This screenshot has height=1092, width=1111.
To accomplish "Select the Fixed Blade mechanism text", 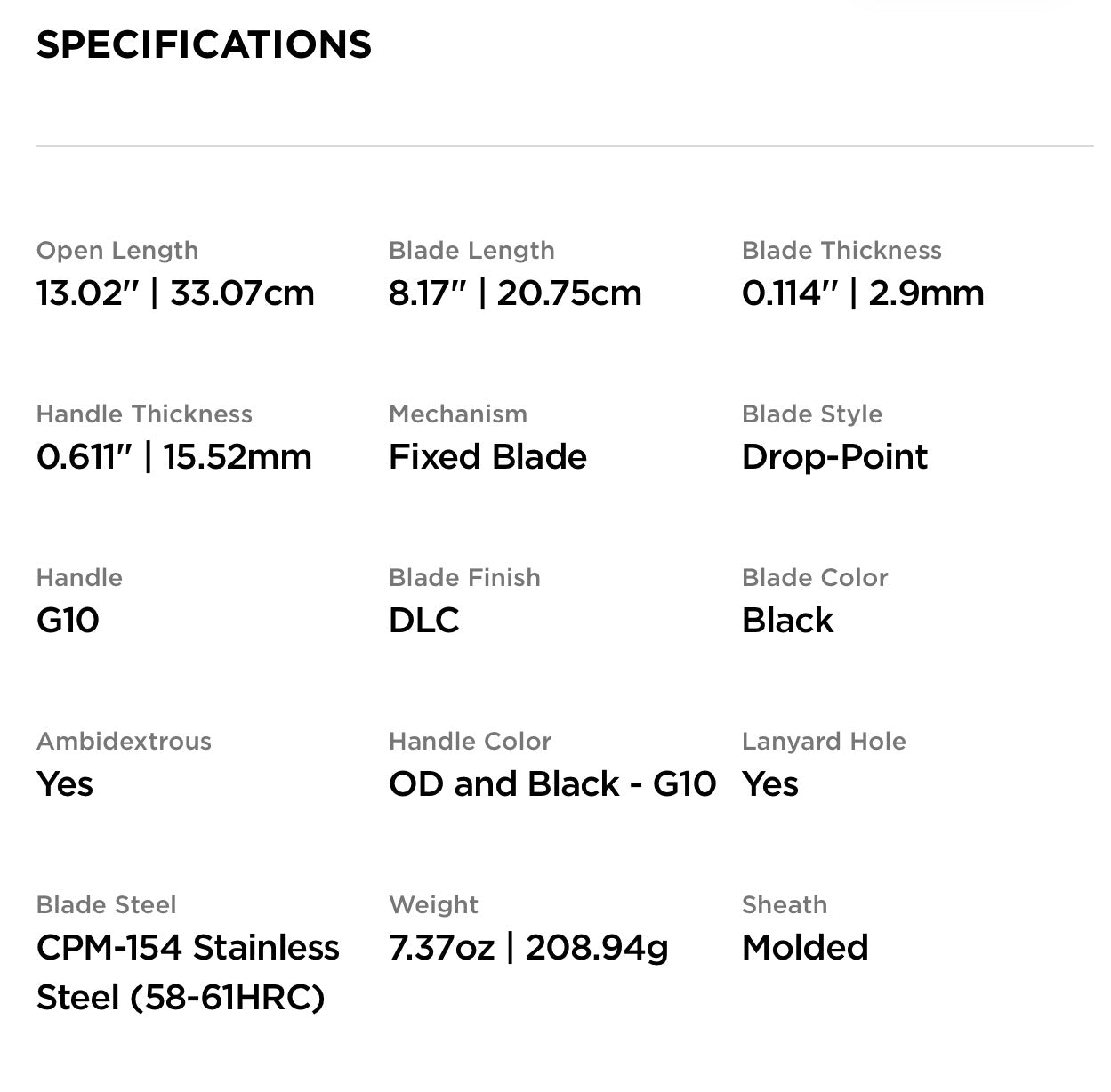I will click(487, 456).
